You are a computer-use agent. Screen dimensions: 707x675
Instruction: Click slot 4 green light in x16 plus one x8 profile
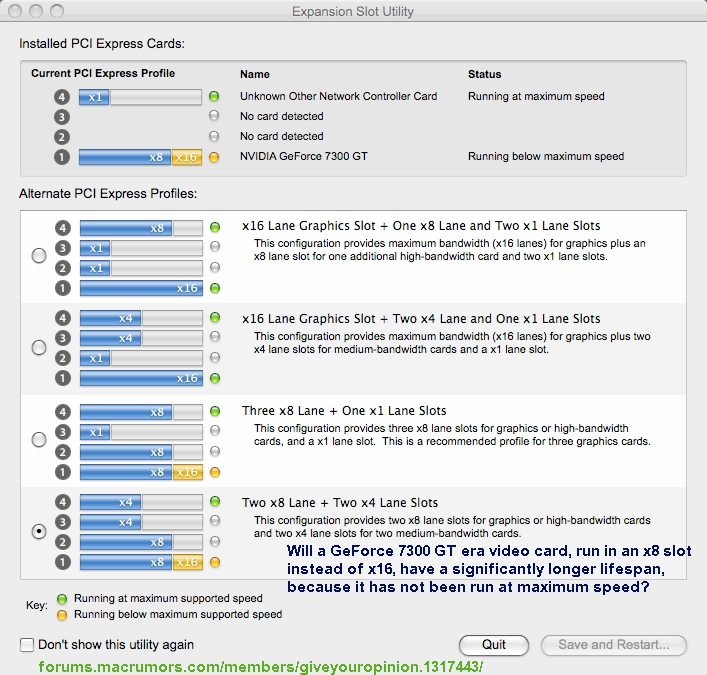215,227
